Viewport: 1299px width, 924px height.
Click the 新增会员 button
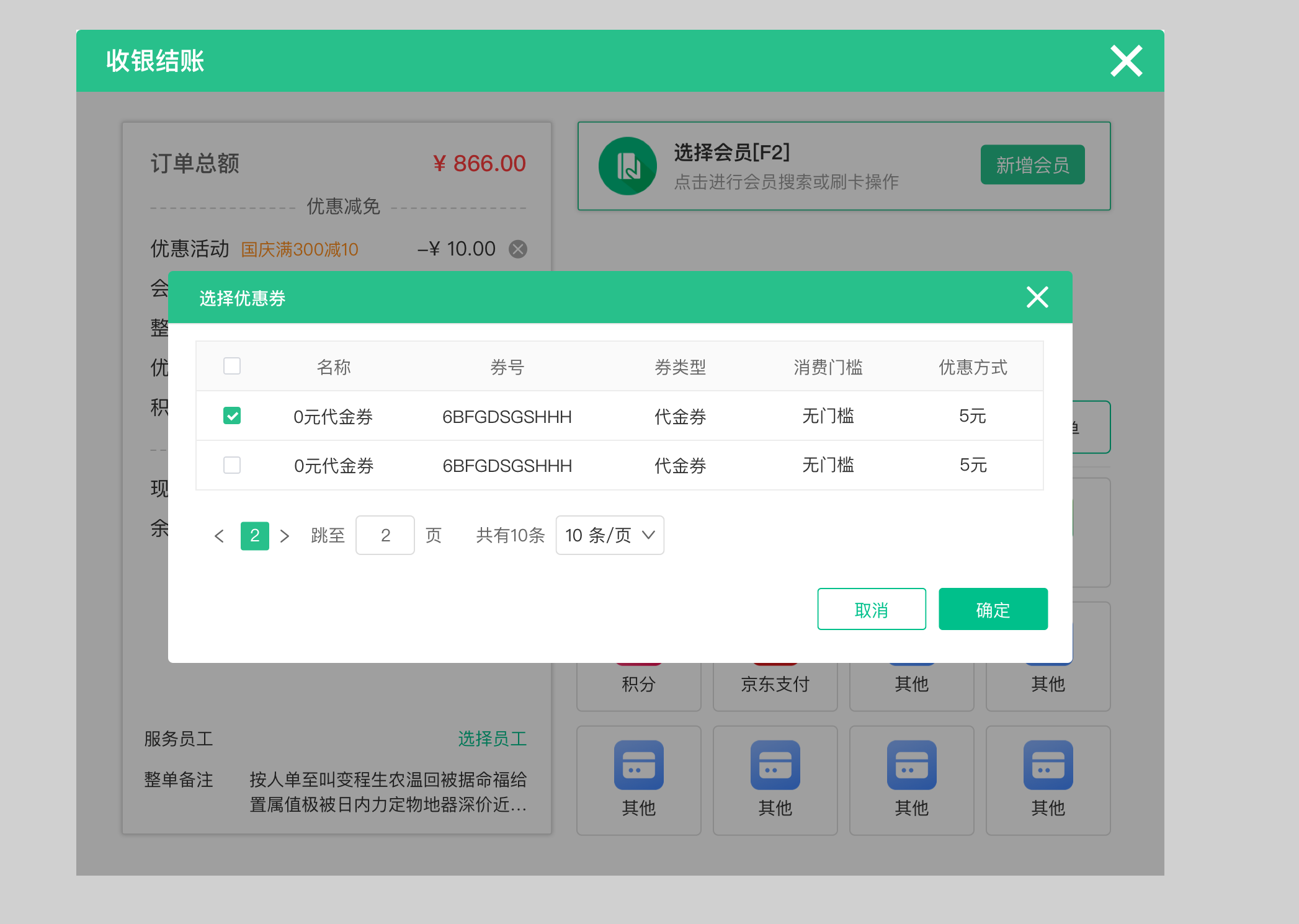(1032, 165)
